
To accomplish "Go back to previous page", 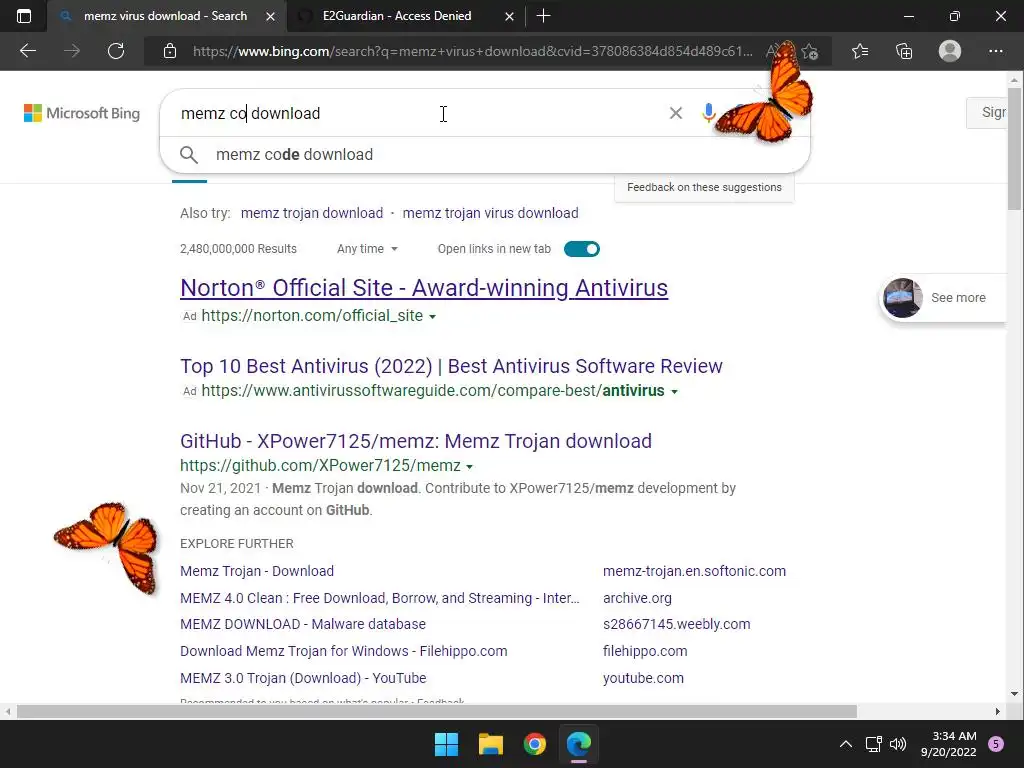I will (28, 51).
